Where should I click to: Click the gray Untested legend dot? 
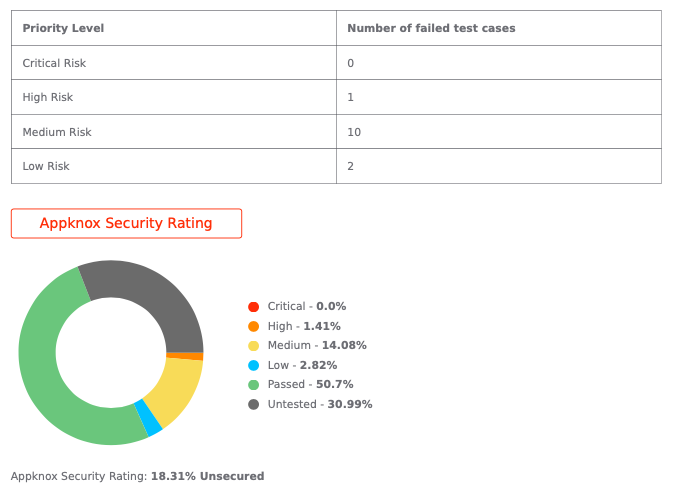pyautogui.click(x=254, y=404)
